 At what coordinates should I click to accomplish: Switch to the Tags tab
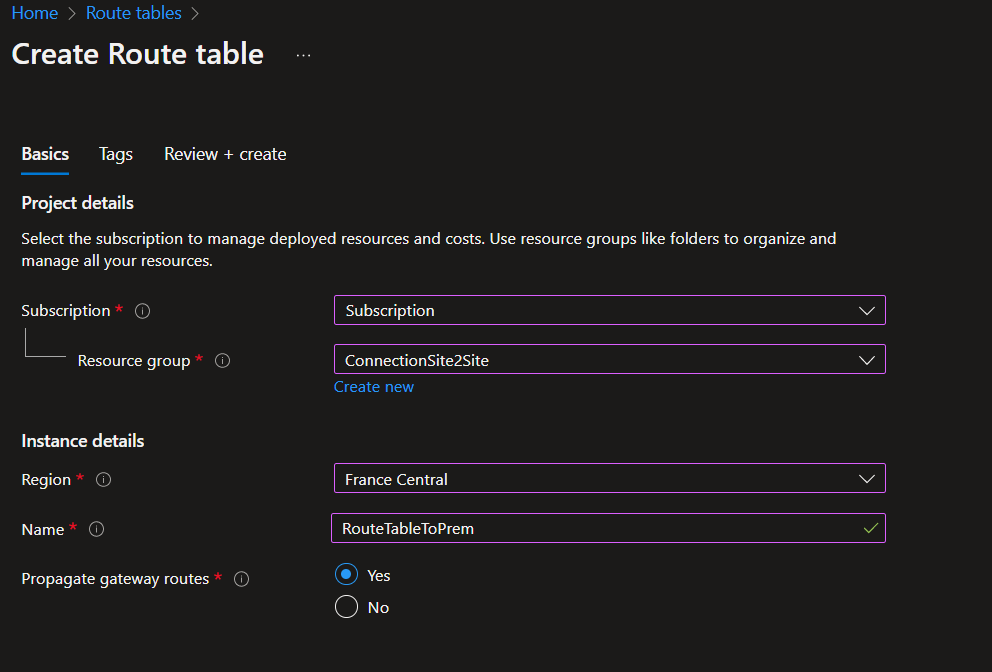click(x=116, y=154)
